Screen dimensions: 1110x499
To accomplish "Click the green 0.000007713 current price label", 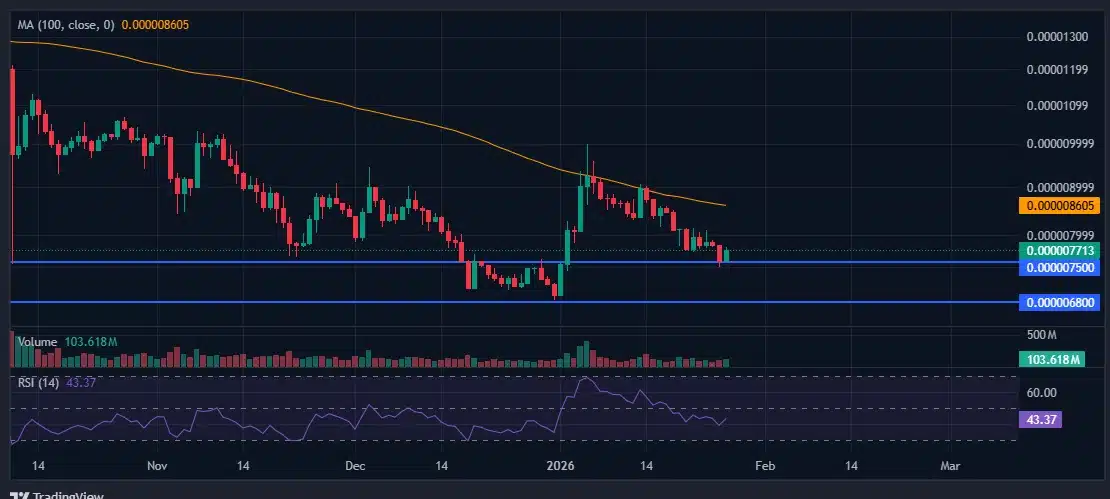I will tap(1058, 251).
